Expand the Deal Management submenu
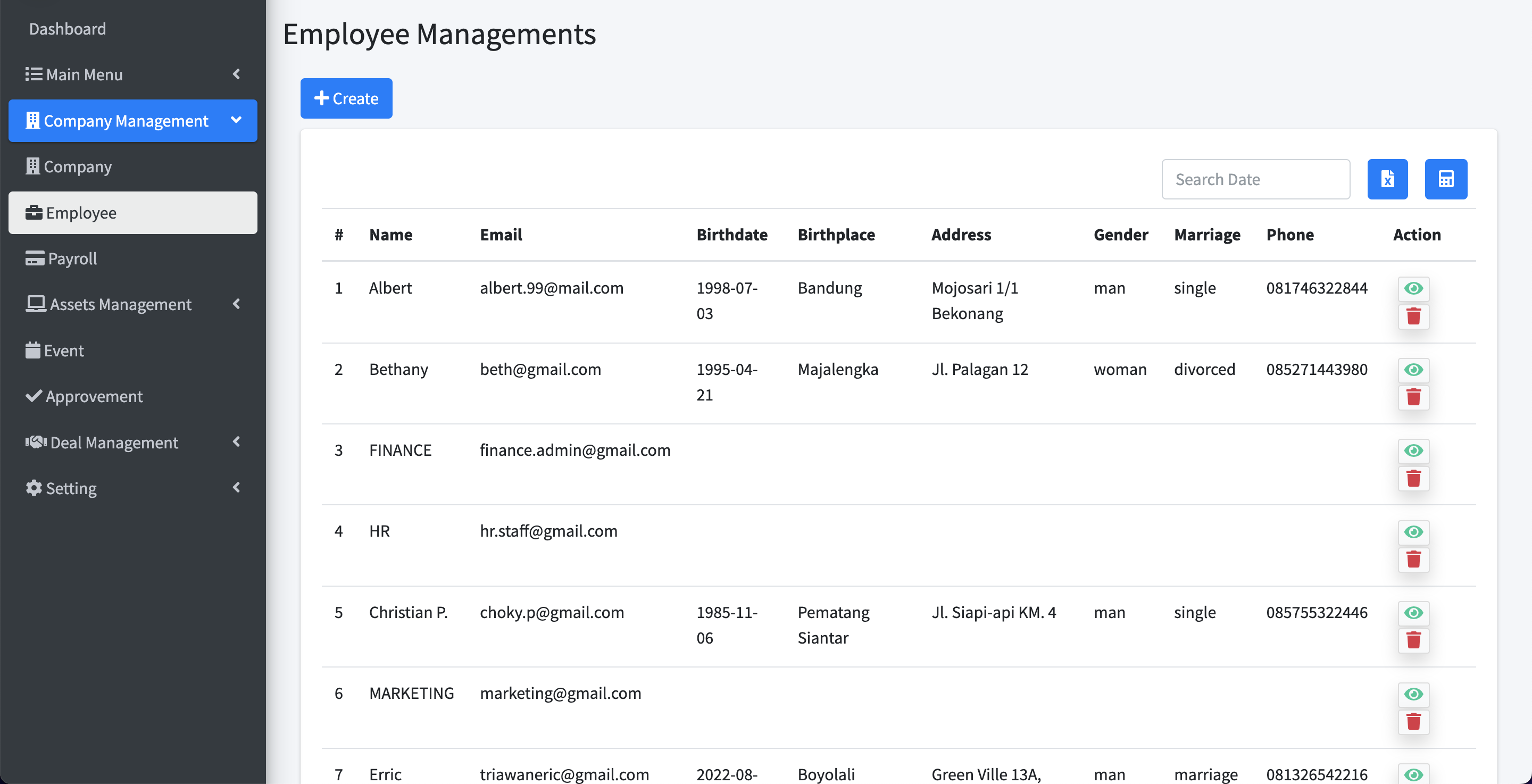This screenshot has width=1532, height=784. tap(132, 443)
